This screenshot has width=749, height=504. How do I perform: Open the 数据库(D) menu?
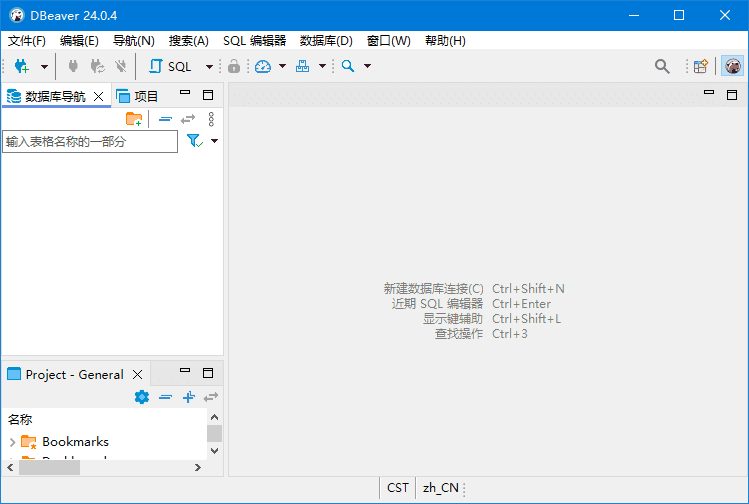(326, 41)
